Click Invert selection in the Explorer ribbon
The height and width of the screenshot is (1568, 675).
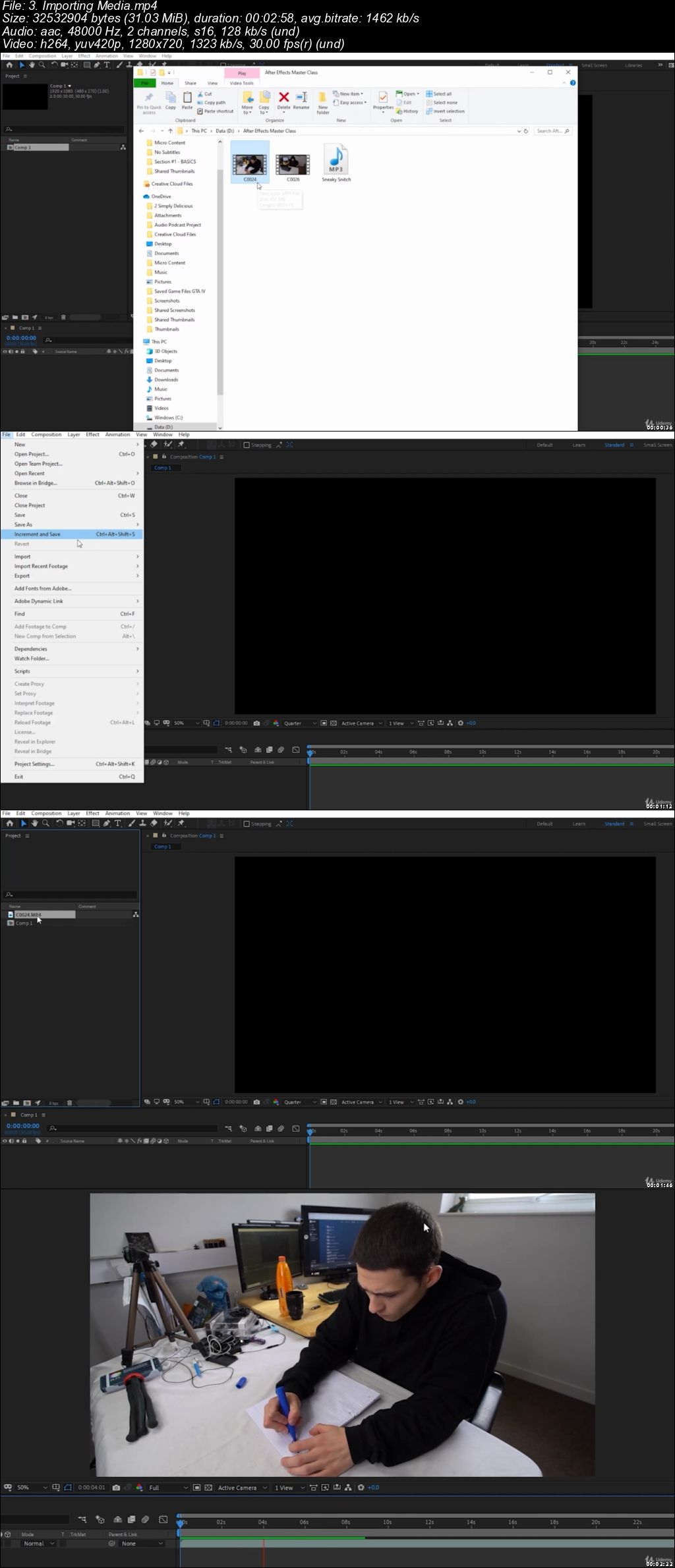pyautogui.click(x=445, y=111)
